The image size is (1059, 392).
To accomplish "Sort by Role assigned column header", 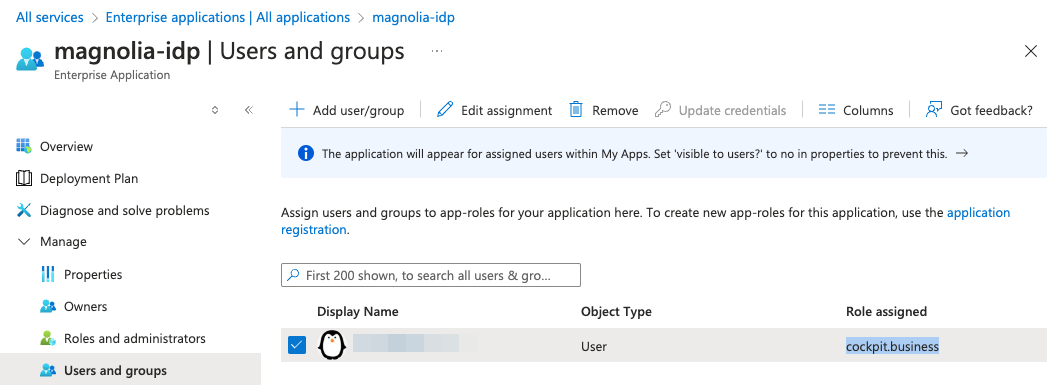I will (886, 312).
